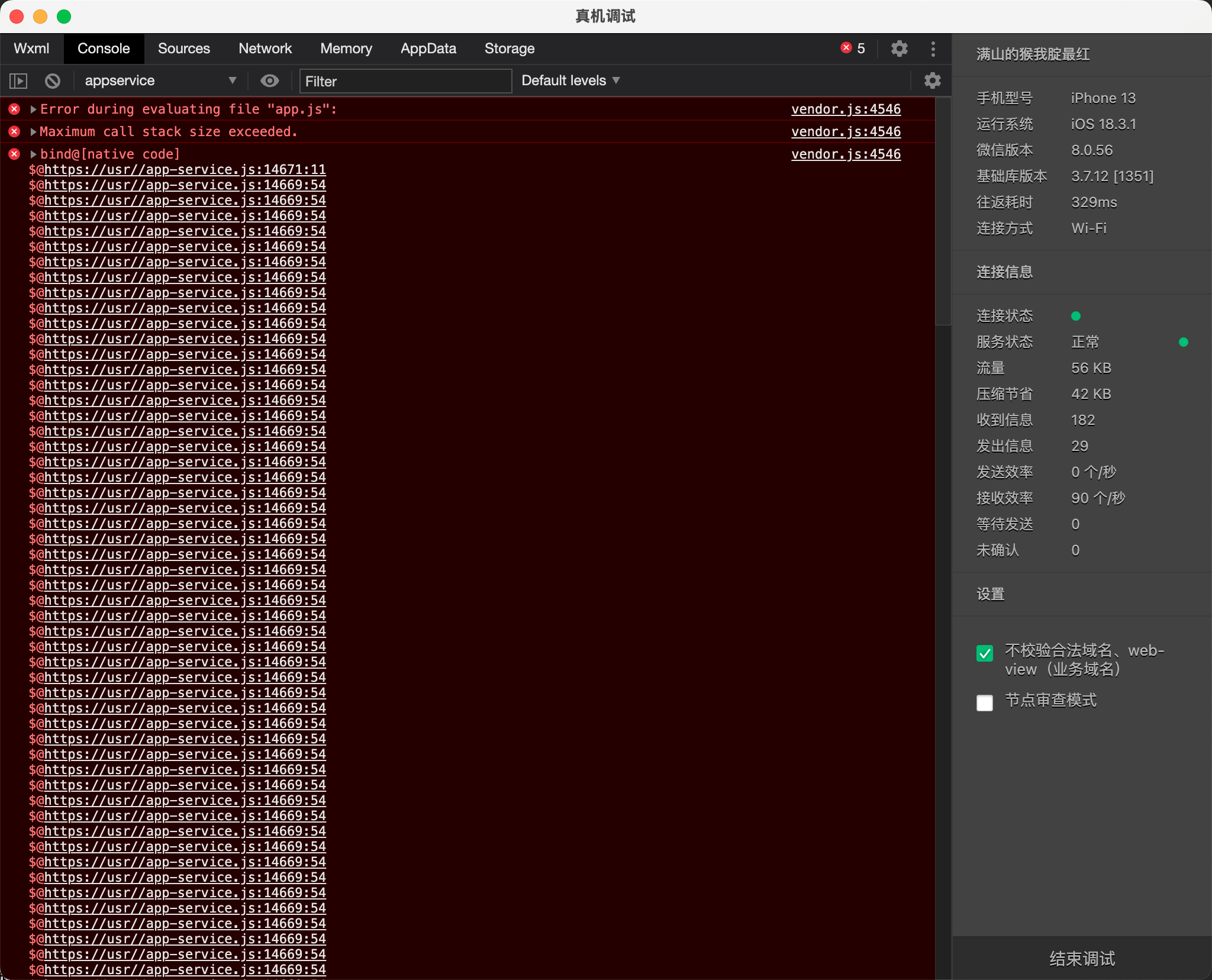This screenshot has height=980, width=1212.
Task: Open vendor.js:4546 link of Maximum call stack error
Action: pyautogui.click(x=846, y=132)
